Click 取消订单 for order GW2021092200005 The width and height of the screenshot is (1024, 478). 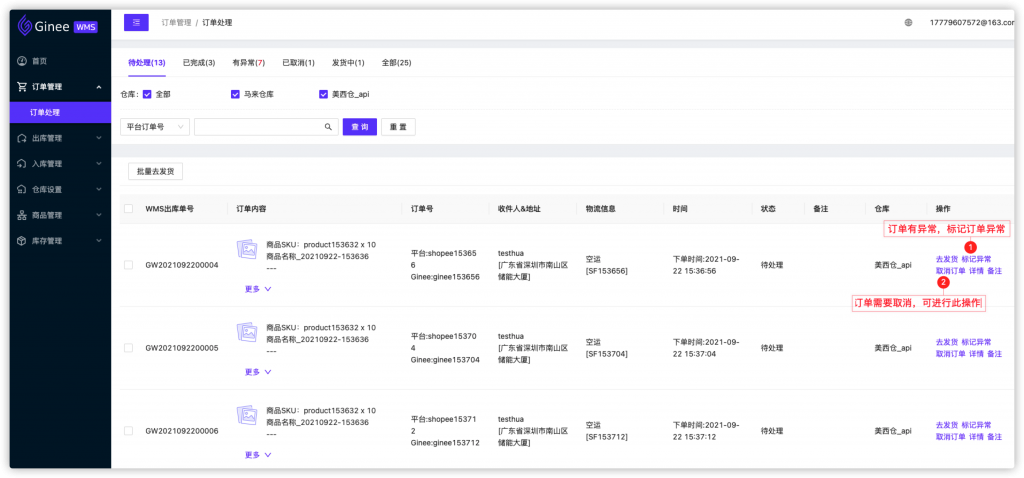[x=950, y=353]
